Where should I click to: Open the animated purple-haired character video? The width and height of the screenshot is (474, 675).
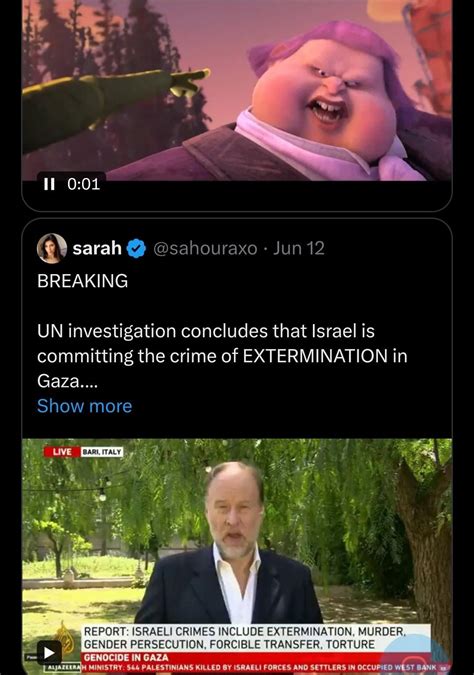coord(237,90)
